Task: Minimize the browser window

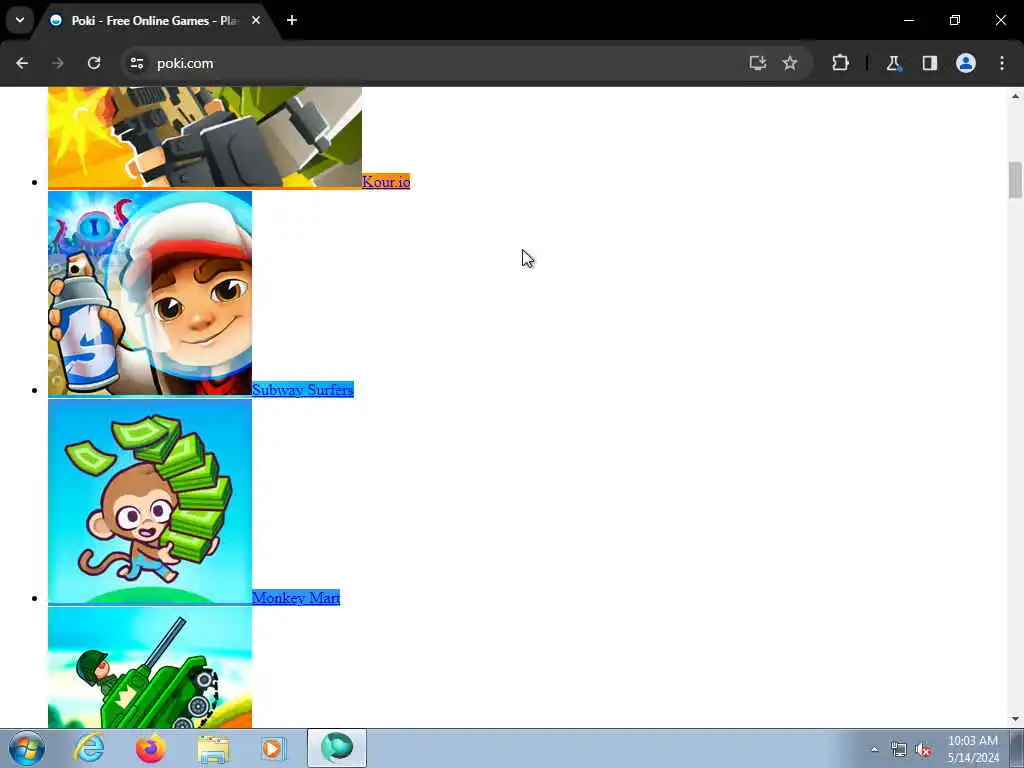Action: coord(909,20)
